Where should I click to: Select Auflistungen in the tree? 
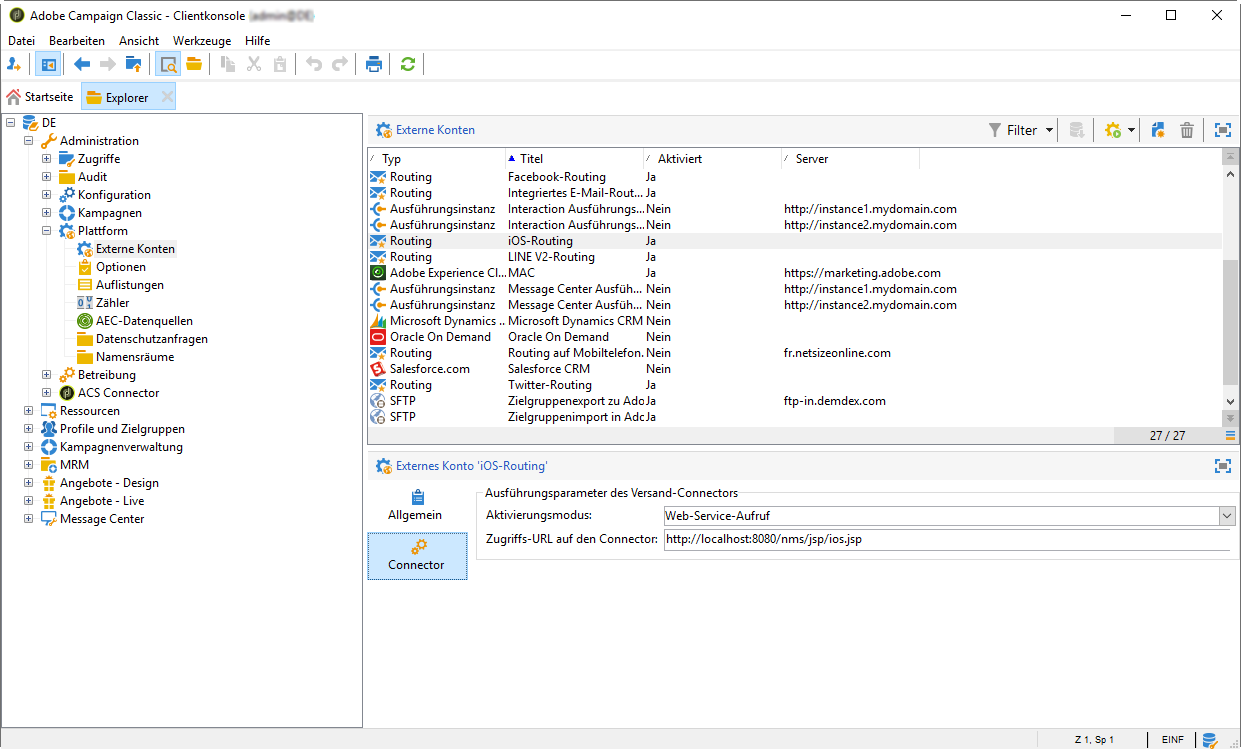pyautogui.click(x=130, y=285)
